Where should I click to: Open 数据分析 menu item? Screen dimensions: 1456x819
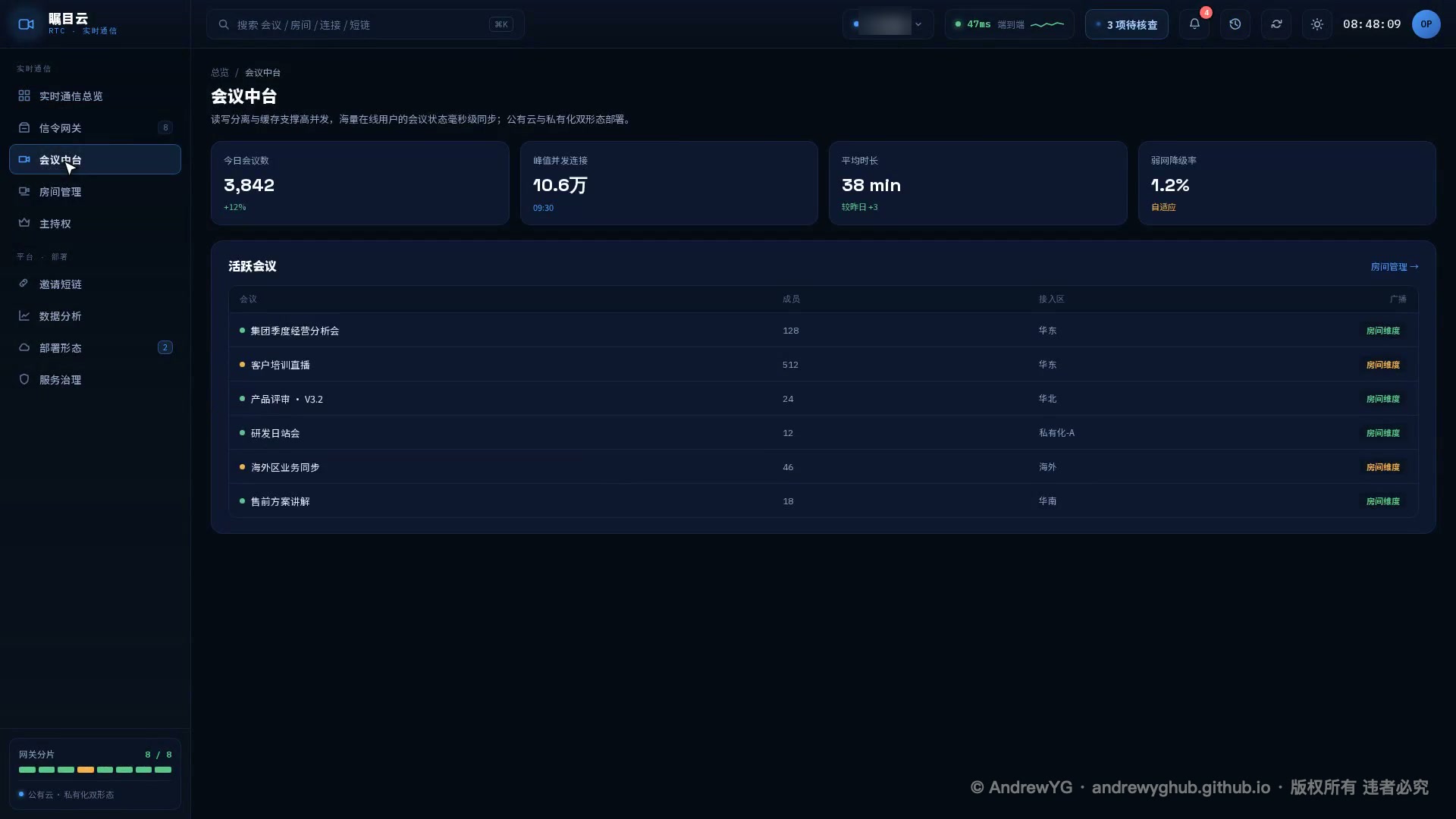point(95,315)
